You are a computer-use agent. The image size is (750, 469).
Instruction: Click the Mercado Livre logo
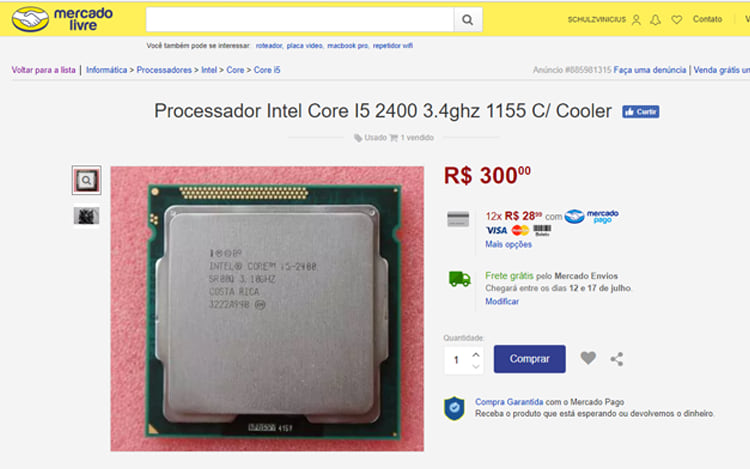point(62,19)
